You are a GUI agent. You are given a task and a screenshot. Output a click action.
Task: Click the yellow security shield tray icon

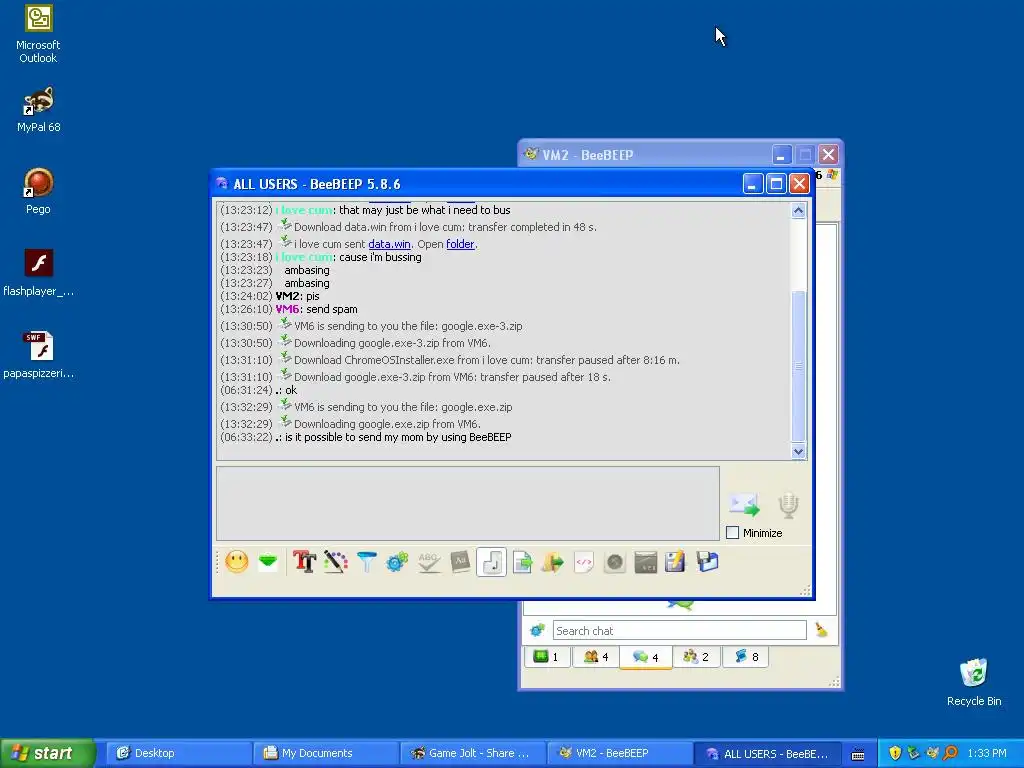pos(895,754)
